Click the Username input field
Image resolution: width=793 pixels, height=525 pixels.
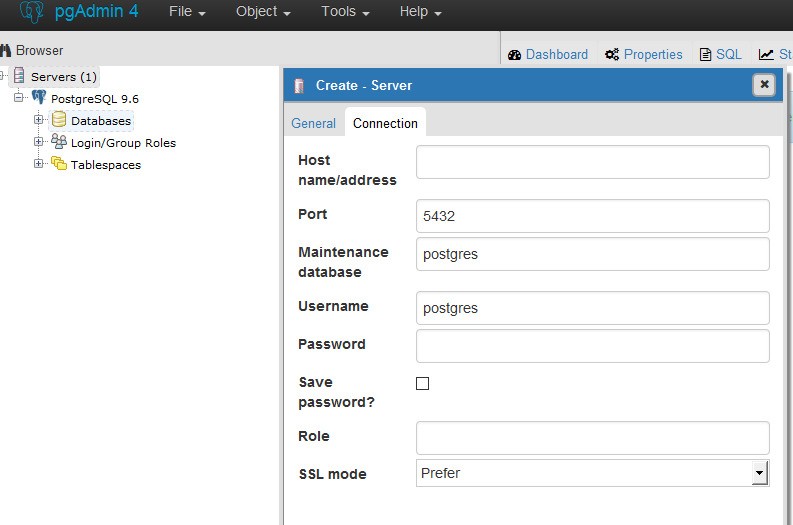pos(593,308)
